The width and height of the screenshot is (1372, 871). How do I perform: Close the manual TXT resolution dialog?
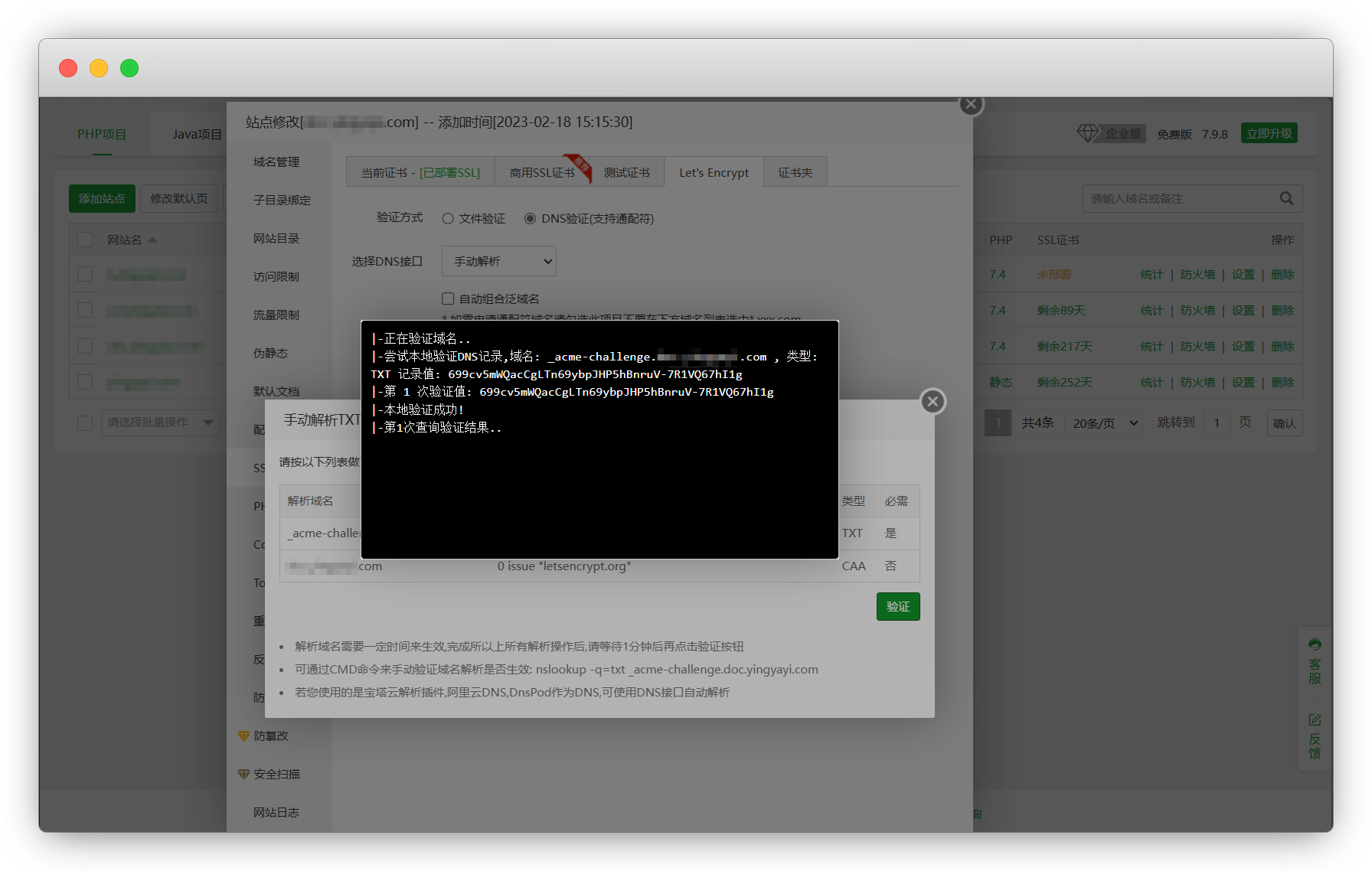tap(932, 401)
